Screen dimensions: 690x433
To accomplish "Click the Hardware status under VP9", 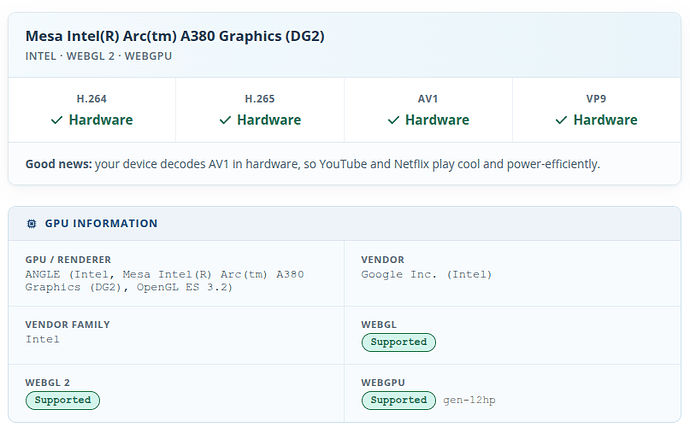I will [x=605, y=120].
